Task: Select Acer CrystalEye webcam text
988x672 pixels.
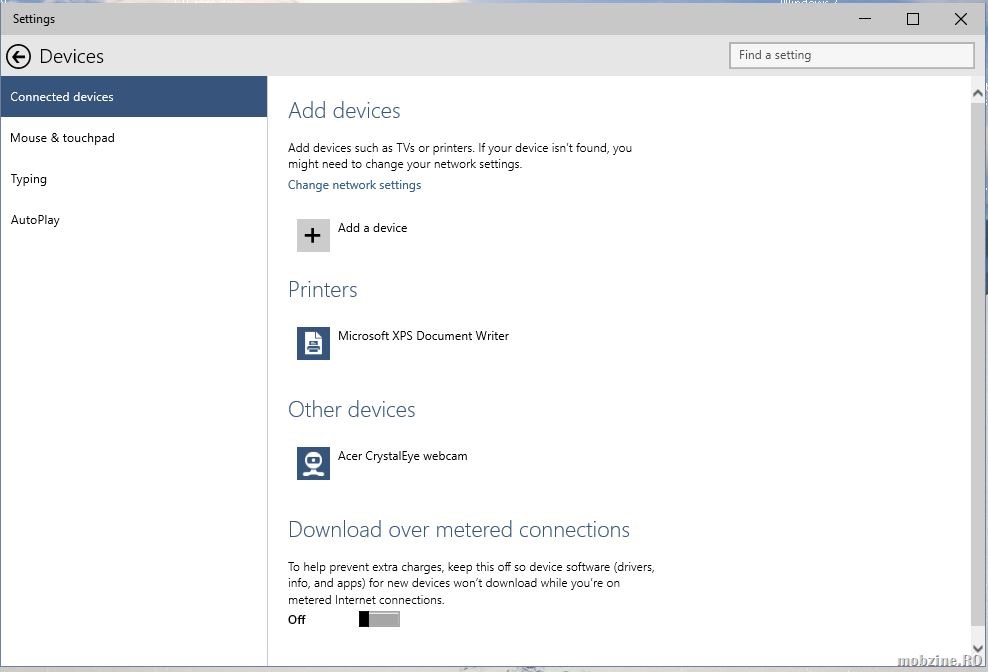Action: point(403,456)
